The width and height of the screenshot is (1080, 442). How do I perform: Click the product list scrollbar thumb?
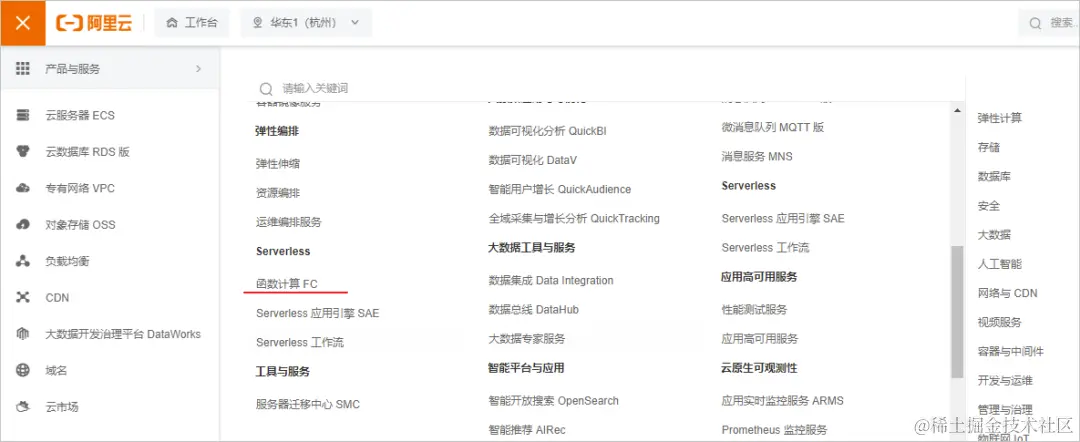(957, 311)
